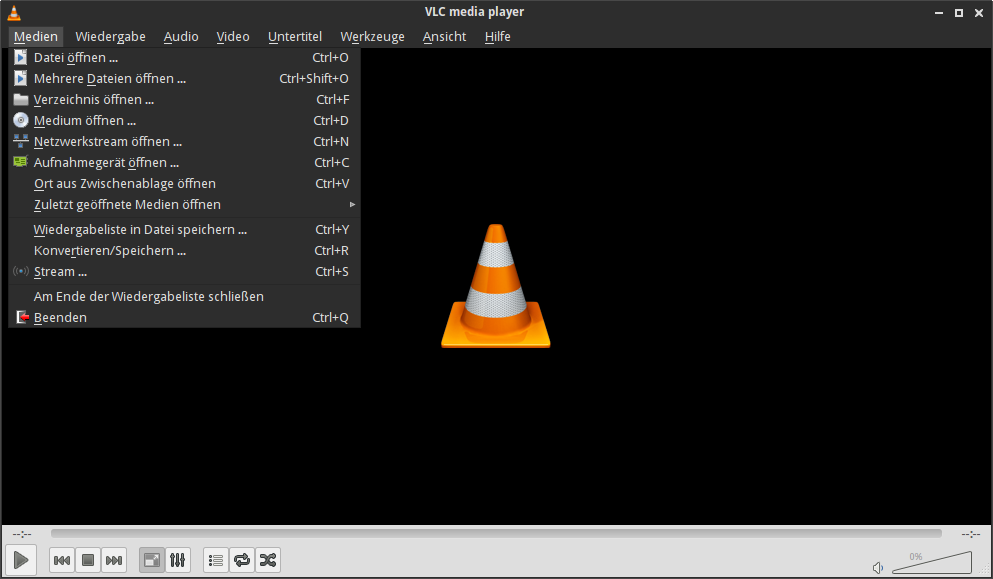Open the Hilfe menu
The width and height of the screenshot is (993, 579).
pyautogui.click(x=498, y=37)
